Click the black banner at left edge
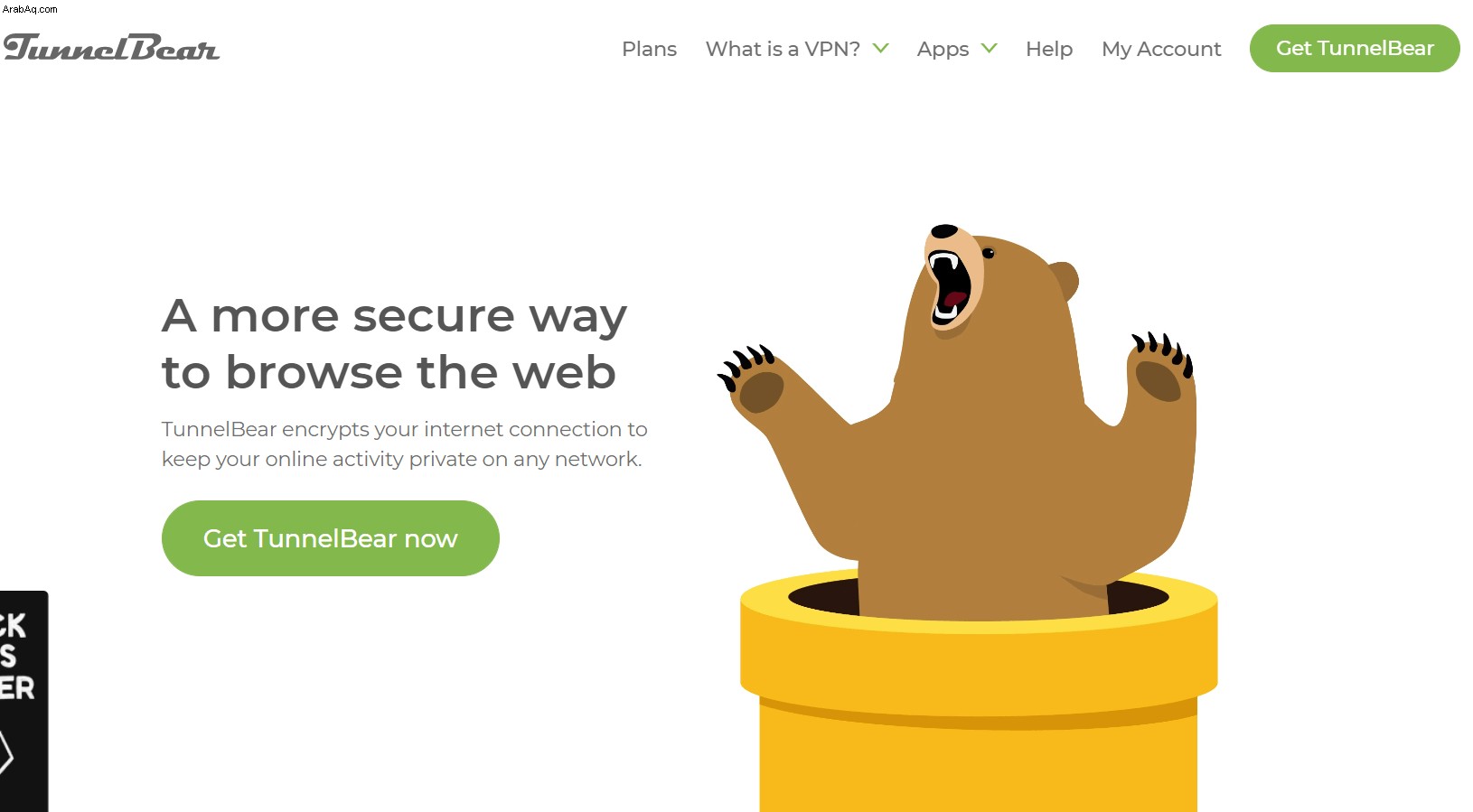The width and height of the screenshot is (1473, 812). (x=23, y=701)
